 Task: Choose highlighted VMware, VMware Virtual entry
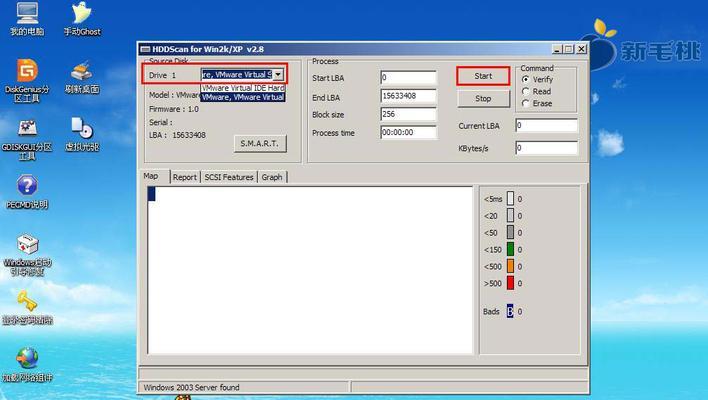point(243,97)
